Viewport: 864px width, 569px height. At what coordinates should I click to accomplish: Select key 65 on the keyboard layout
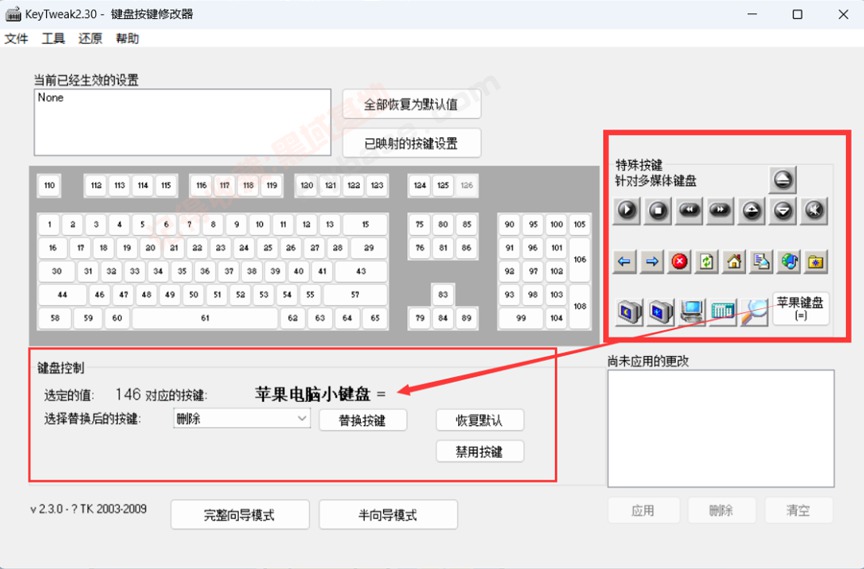point(375,318)
